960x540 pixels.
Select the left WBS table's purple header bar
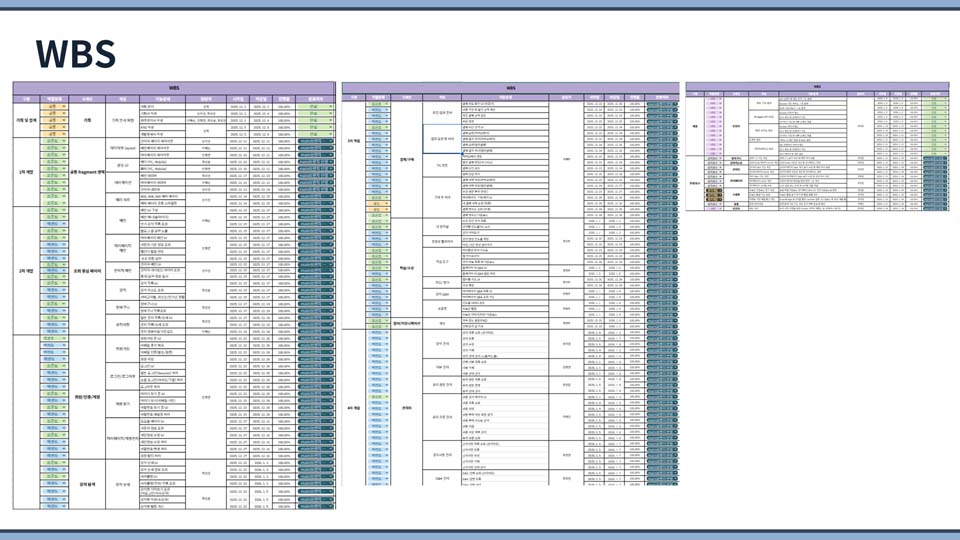click(174, 88)
